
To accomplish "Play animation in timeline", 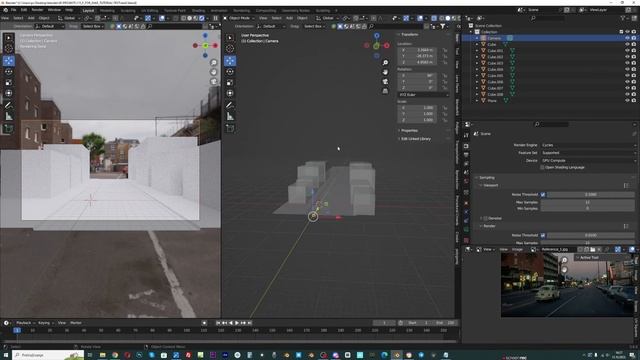I will [237, 323].
